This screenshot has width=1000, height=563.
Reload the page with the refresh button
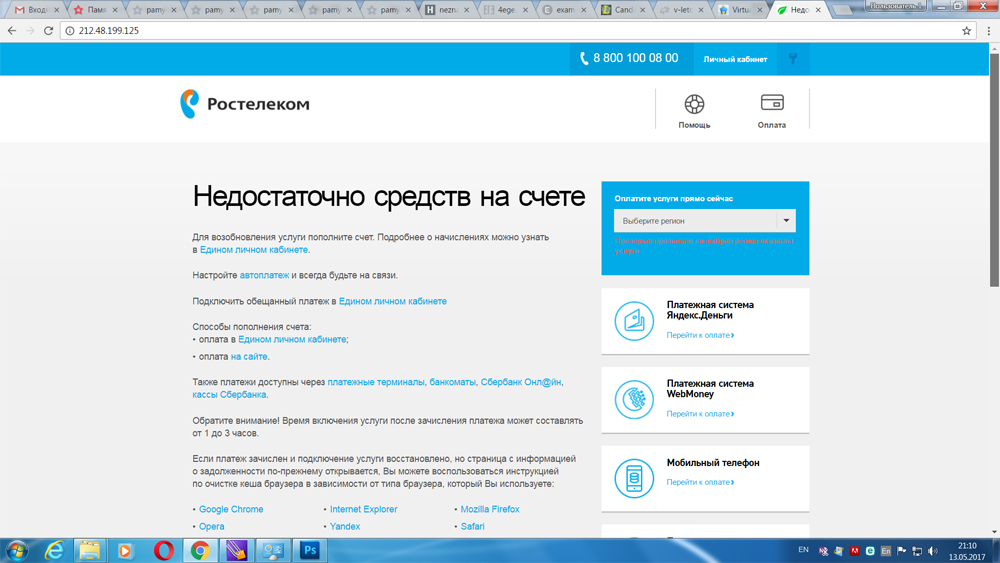click(48, 31)
